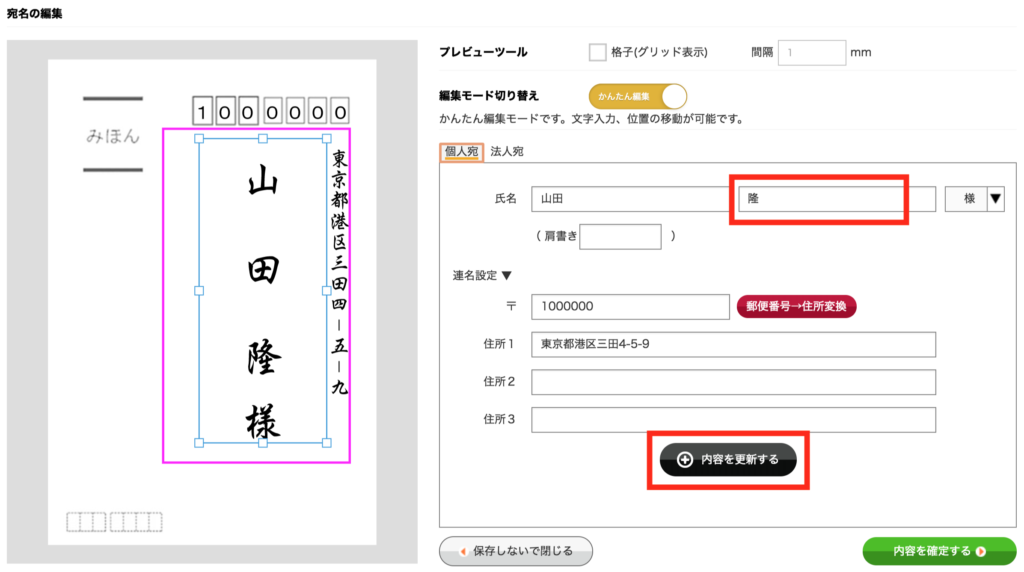Click the 肩書き input field
The width and height of the screenshot is (1024, 572).
click(x=620, y=236)
